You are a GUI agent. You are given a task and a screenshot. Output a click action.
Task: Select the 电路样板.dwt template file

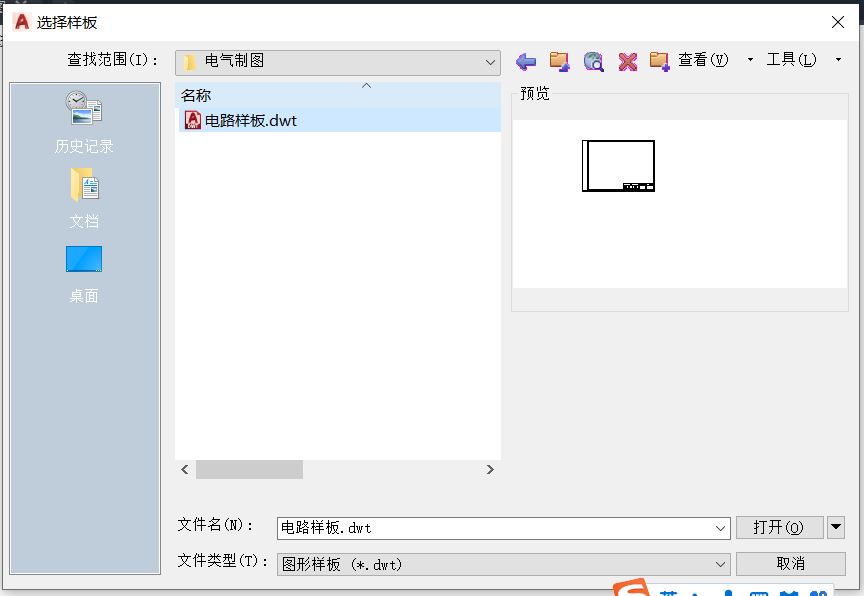pos(250,120)
